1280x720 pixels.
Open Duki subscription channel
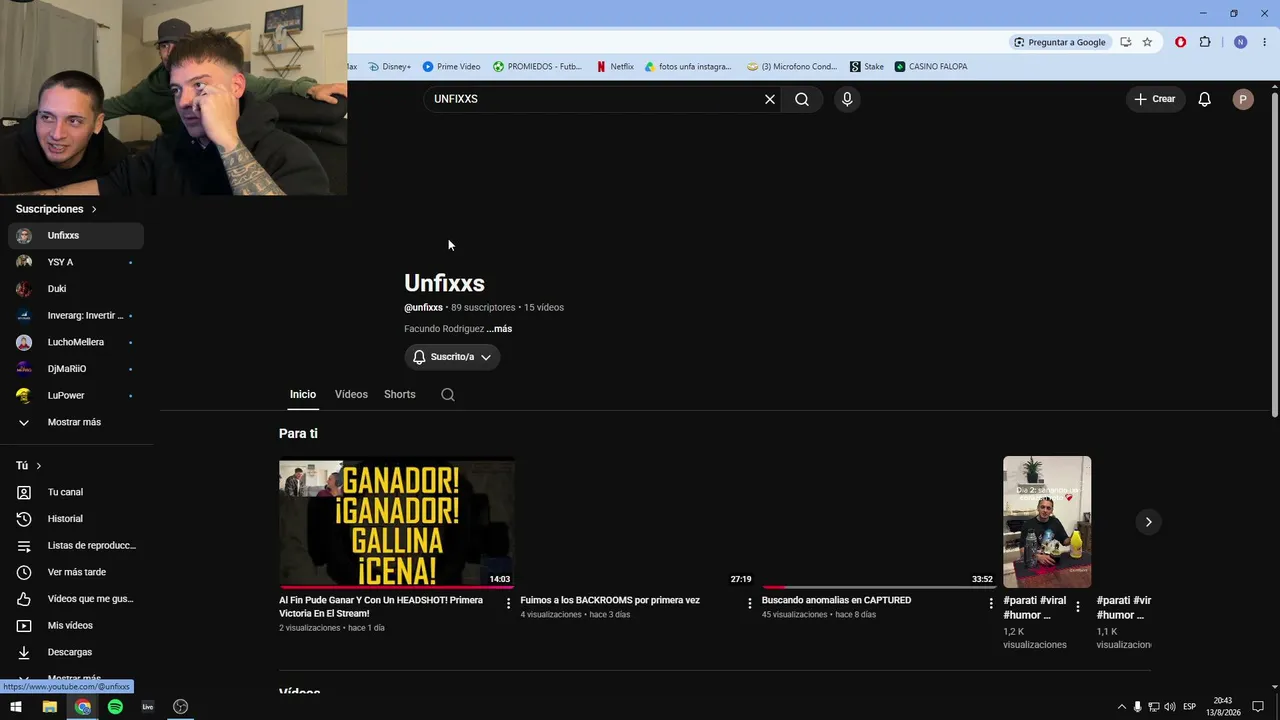76,289
